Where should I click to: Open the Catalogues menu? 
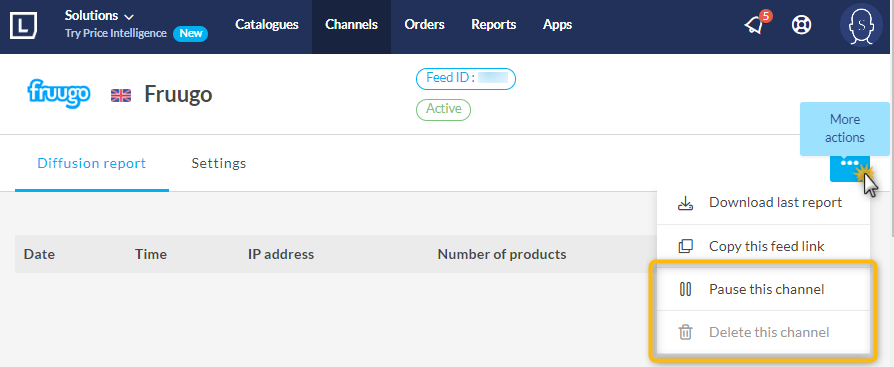[267, 25]
